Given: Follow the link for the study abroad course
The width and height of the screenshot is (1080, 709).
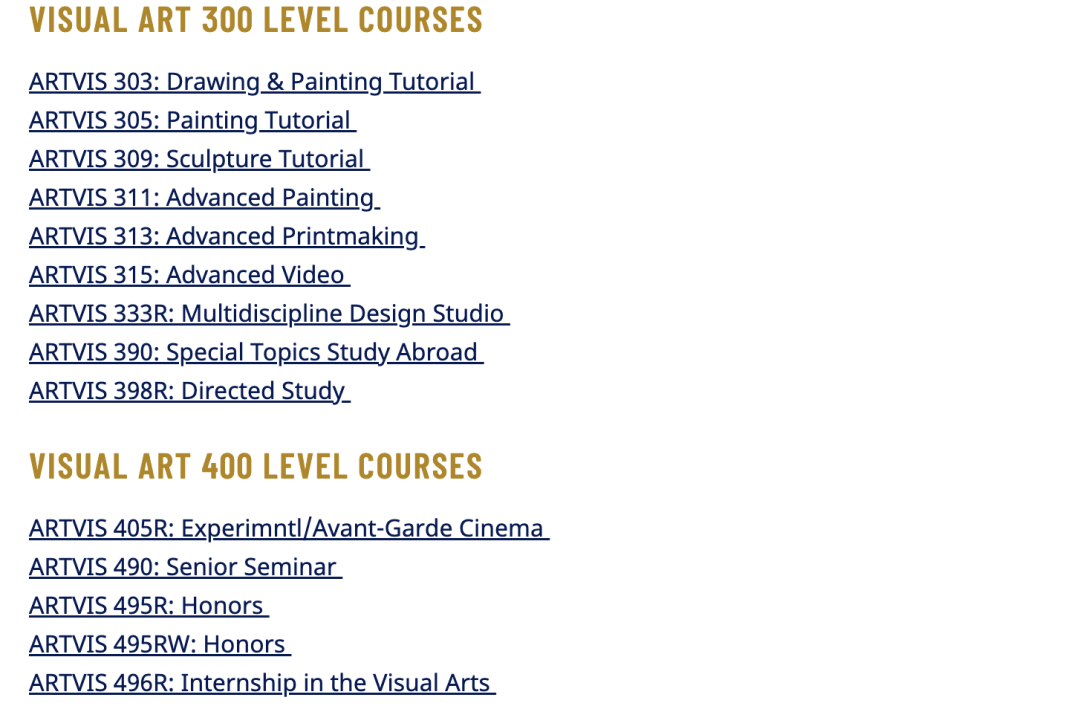Looking at the screenshot, I should point(256,353).
